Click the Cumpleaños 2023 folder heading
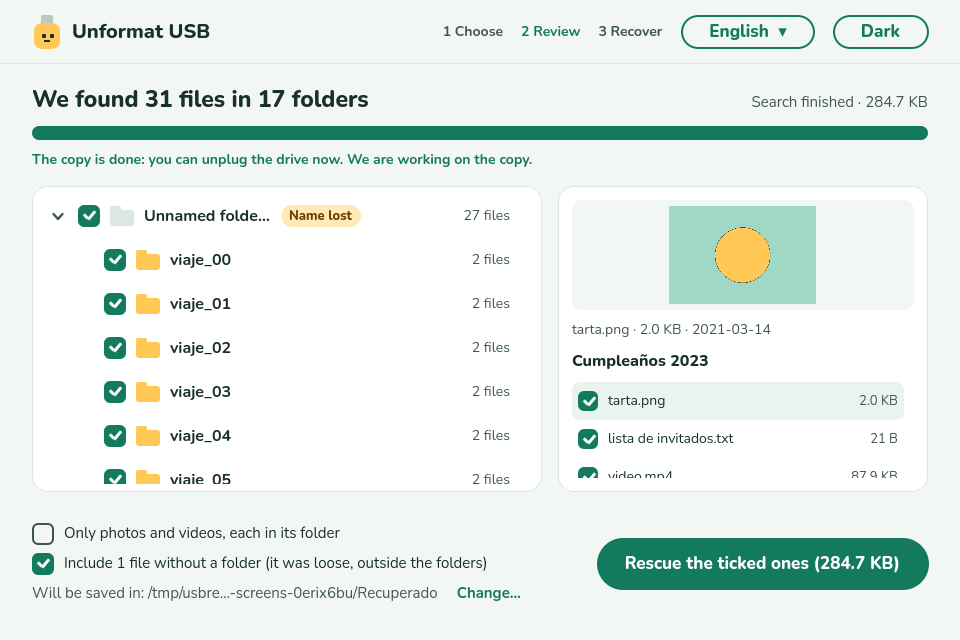960x640 pixels. (x=640, y=361)
